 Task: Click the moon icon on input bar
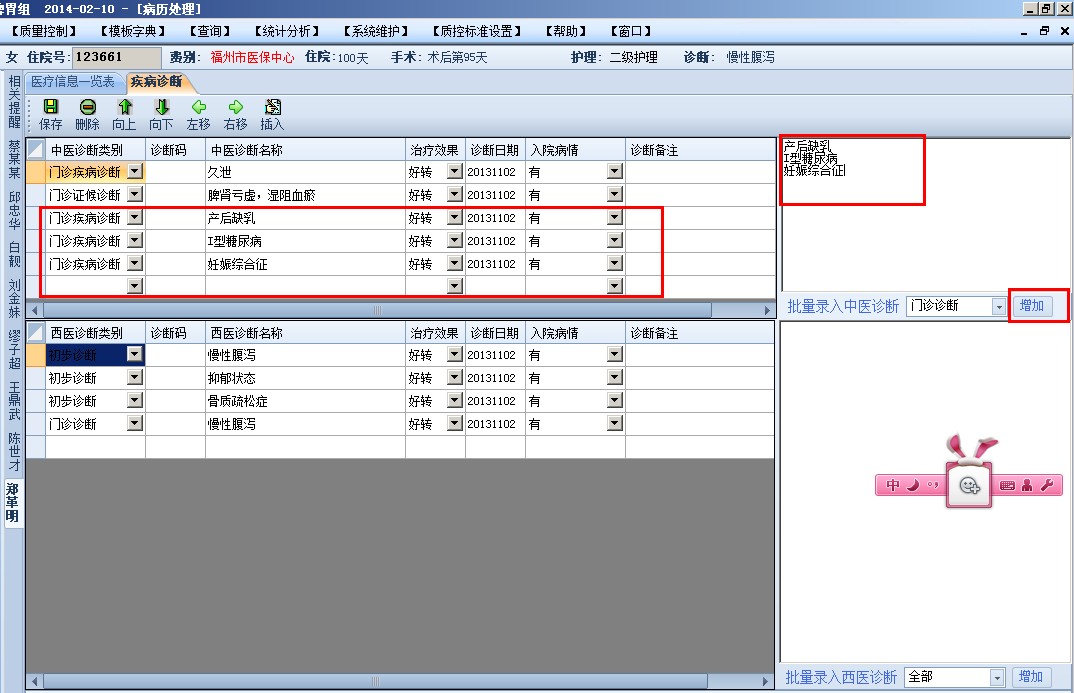pyautogui.click(x=913, y=486)
